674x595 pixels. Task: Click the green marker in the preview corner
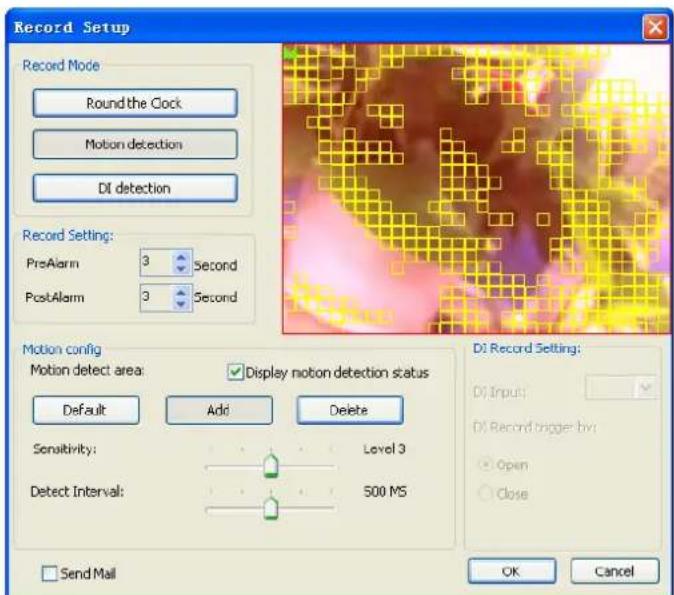pos(291,55)
